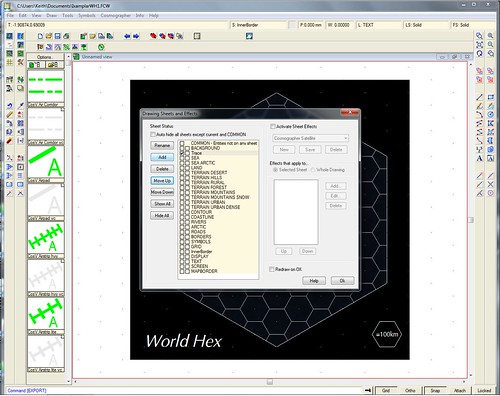This screenshot has width=500, height=396.
Task: Click the blue left arrow toolbar icon
Action: pyautogui.click(x=127, y=36)
